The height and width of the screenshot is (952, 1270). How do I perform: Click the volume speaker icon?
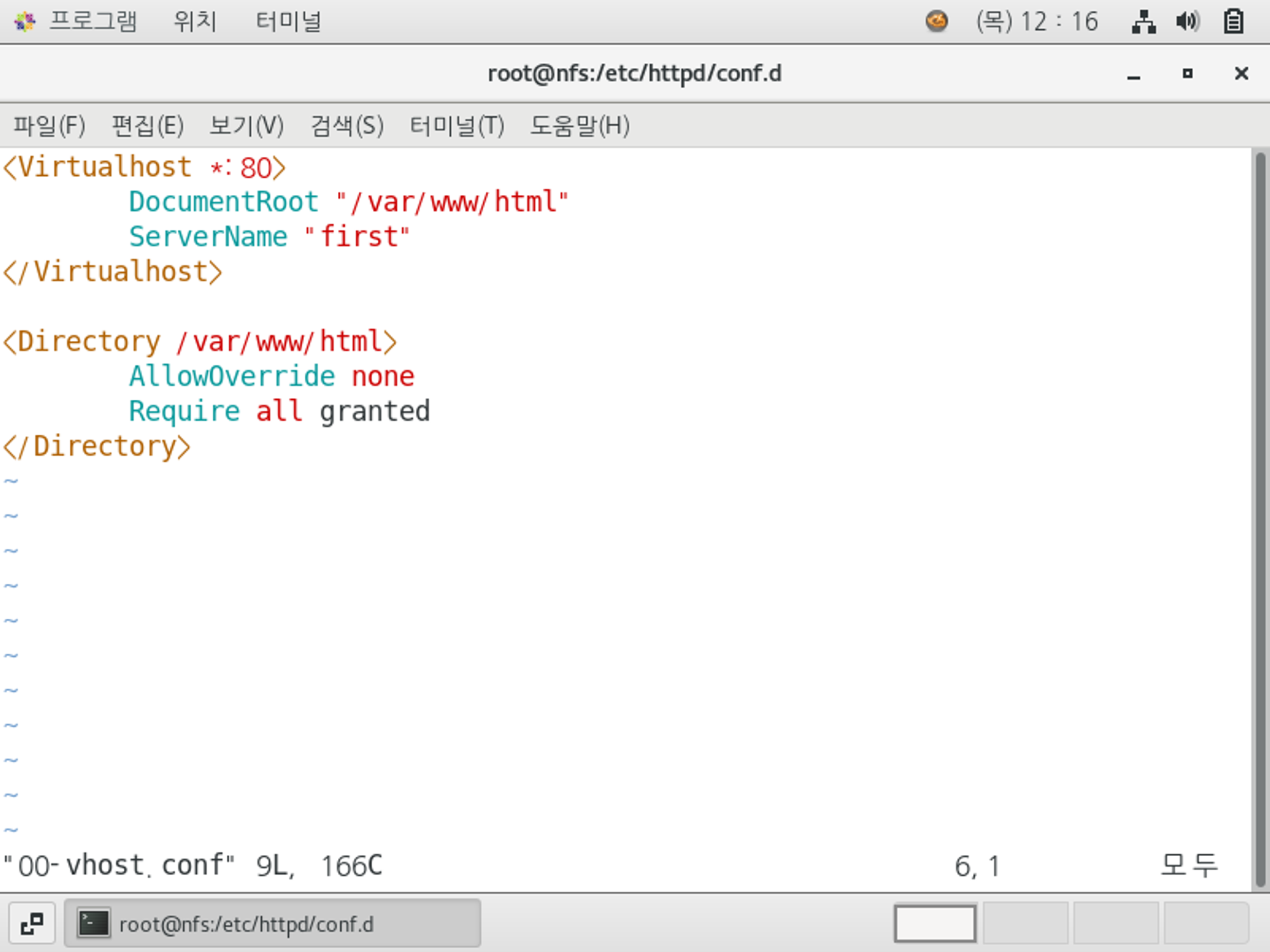(x=1187, y=22)
